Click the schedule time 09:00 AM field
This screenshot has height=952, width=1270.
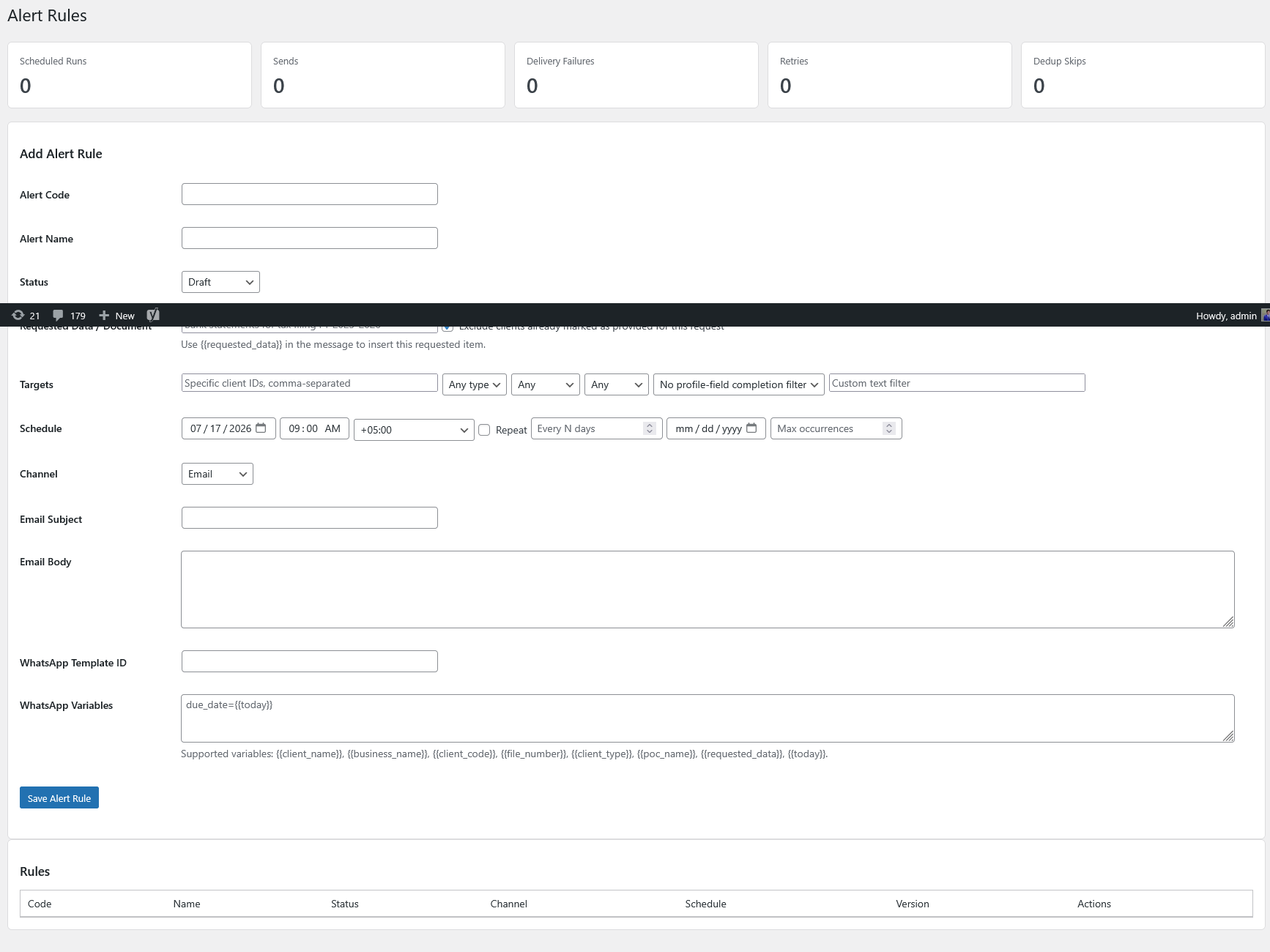314,428
